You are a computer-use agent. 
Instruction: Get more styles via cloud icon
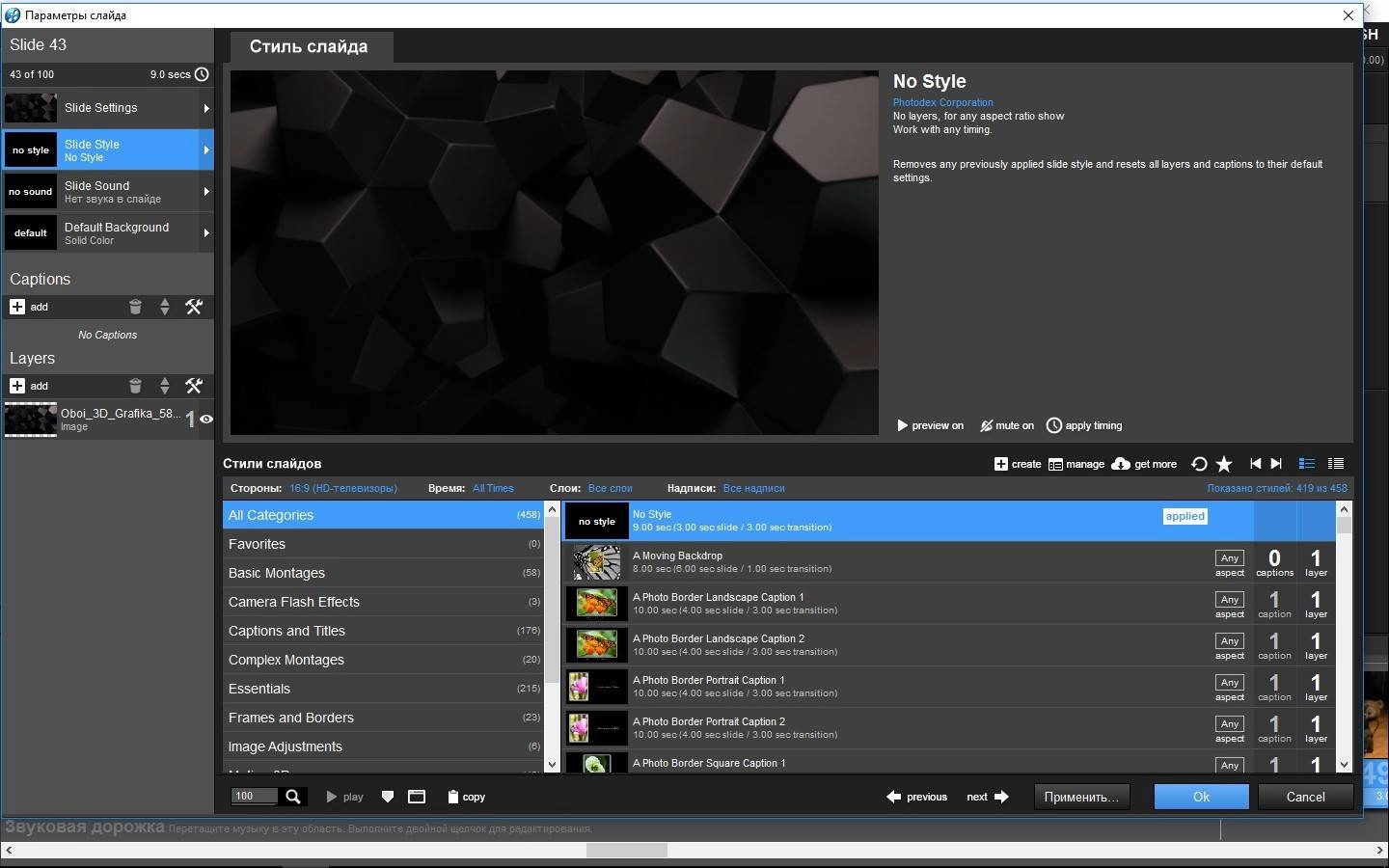(1144, 464)
